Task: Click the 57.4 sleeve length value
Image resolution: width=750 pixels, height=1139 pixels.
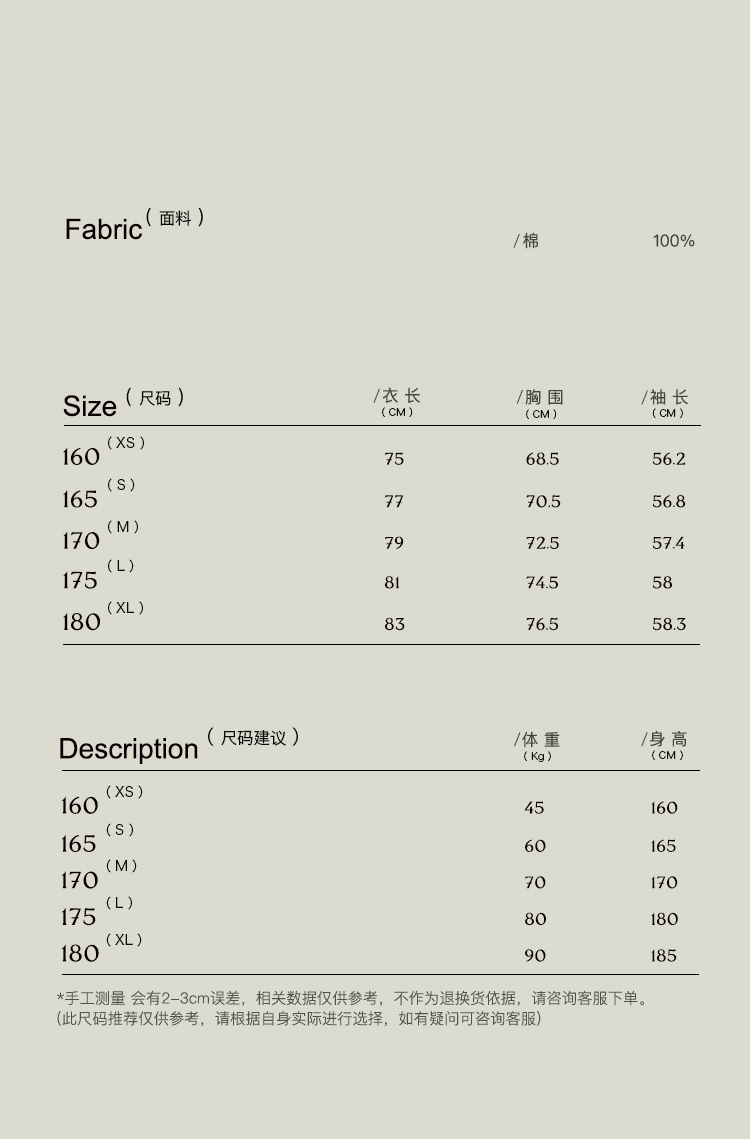Action: pyautogui.click(x=668, y=543)
